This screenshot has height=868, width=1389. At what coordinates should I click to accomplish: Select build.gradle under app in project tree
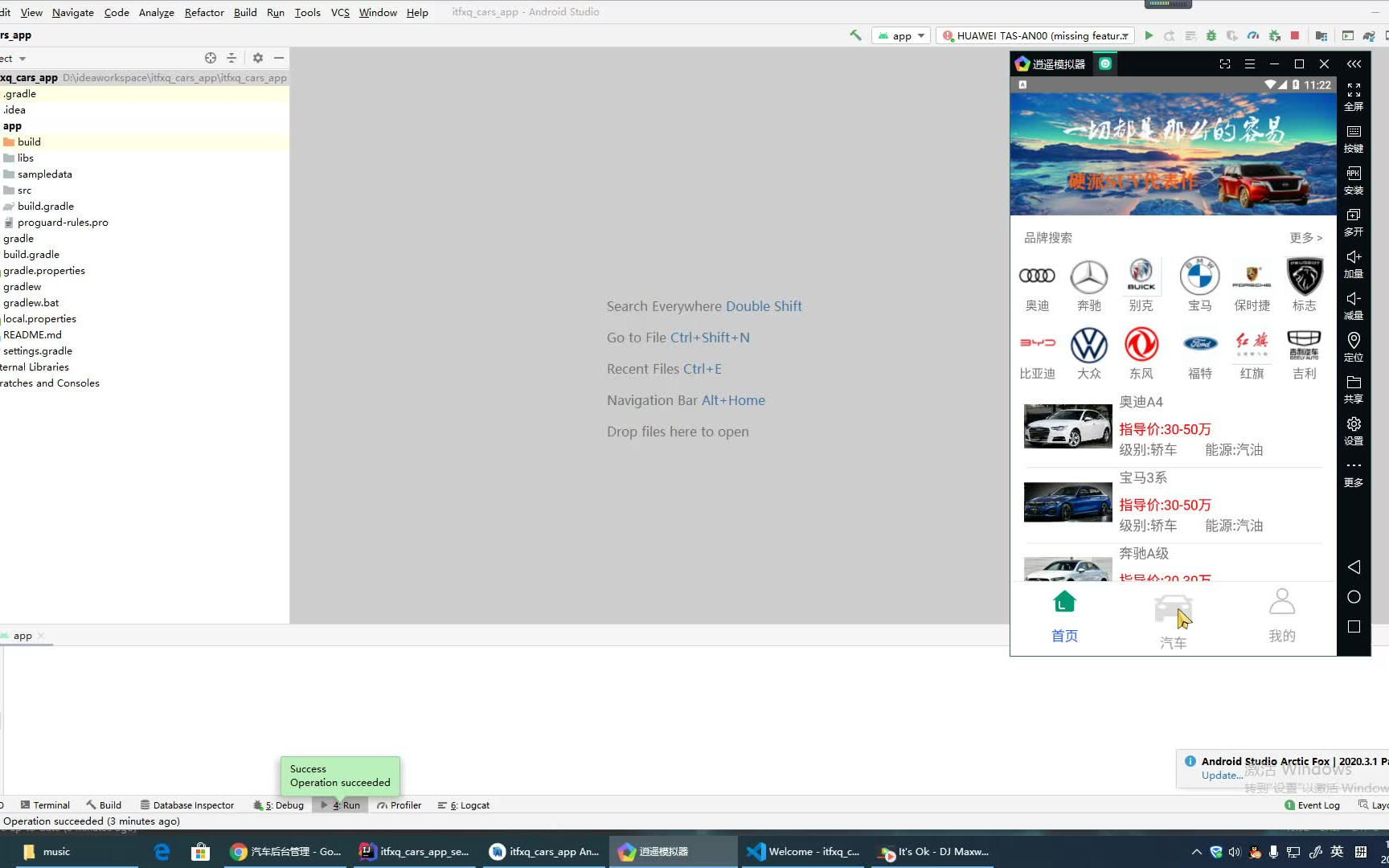pyautogui.click(x=46, y=206)
